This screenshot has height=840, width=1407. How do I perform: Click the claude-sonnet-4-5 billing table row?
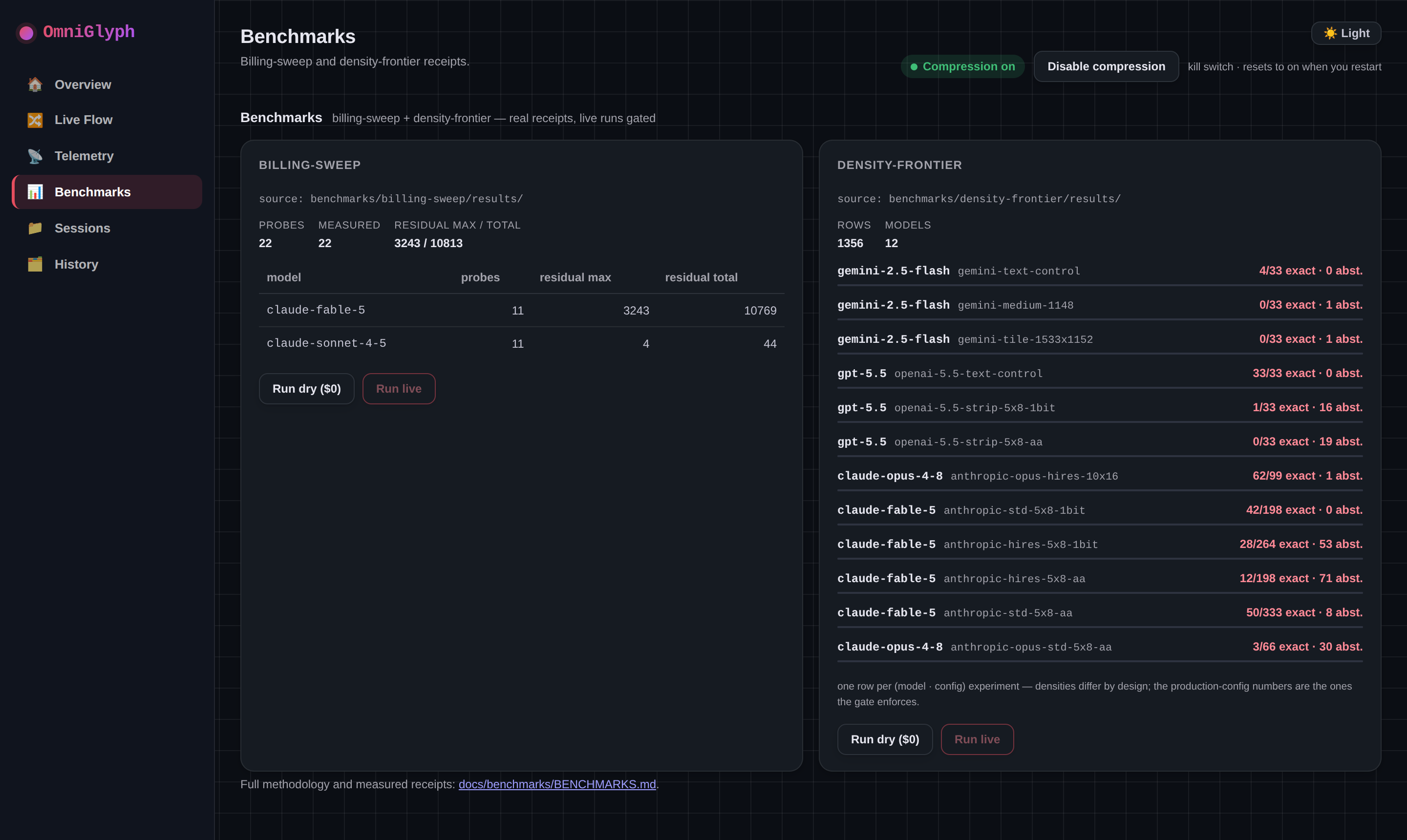tap(521, 344)
